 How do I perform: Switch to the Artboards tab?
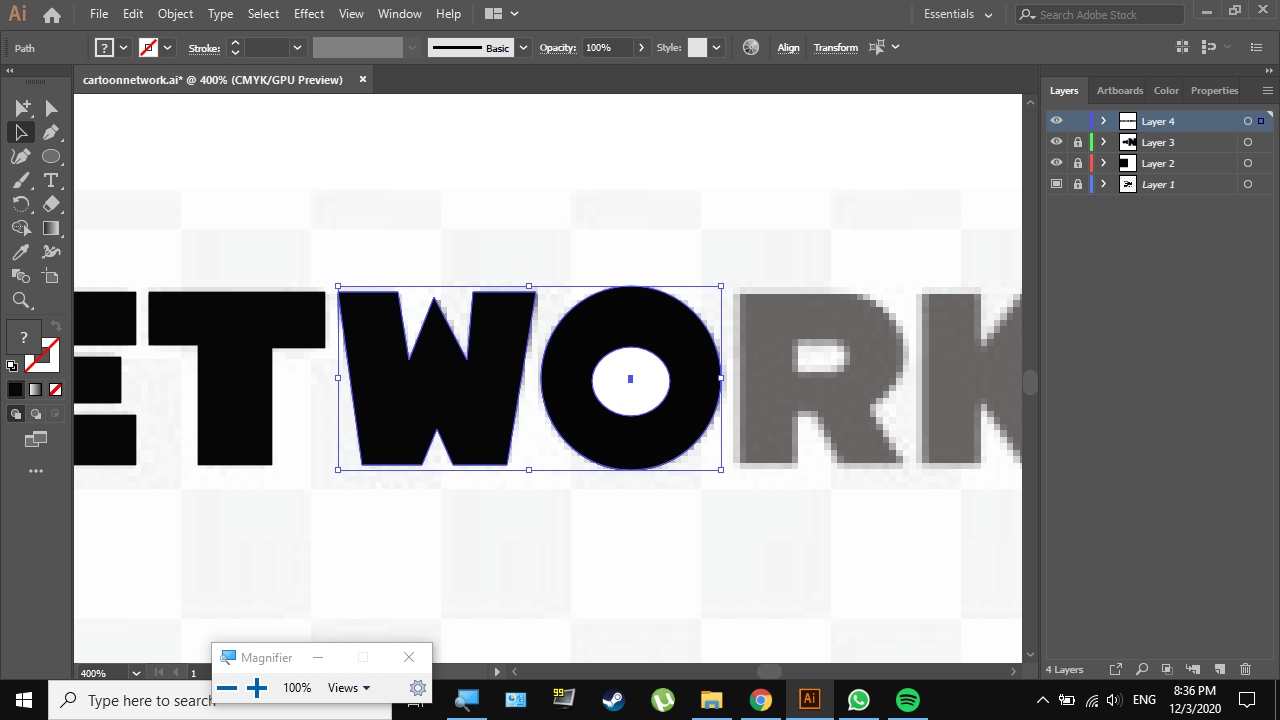pyautogui.click(x=1119, y=90)
